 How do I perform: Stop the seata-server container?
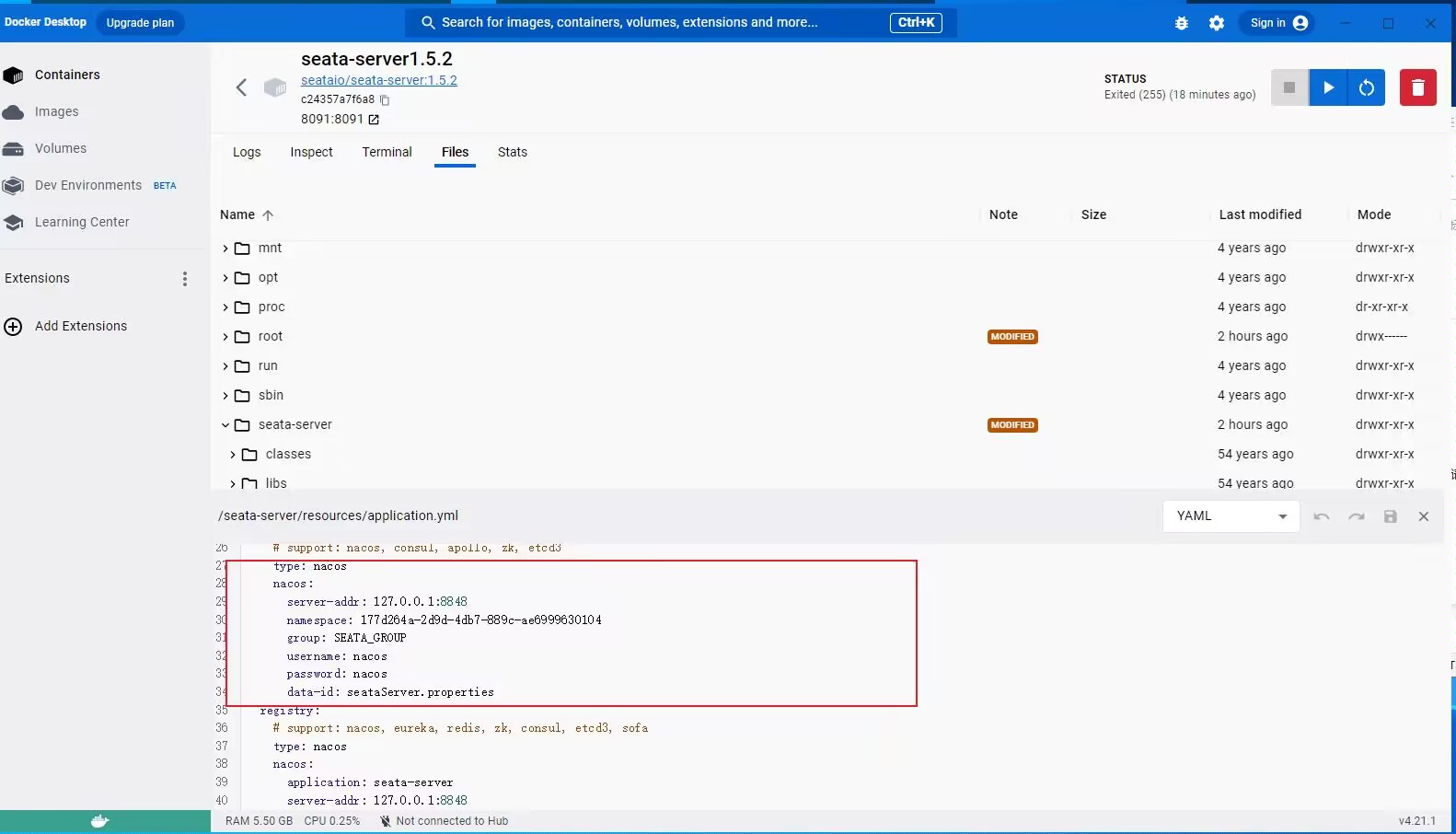tap(1289, 87)
